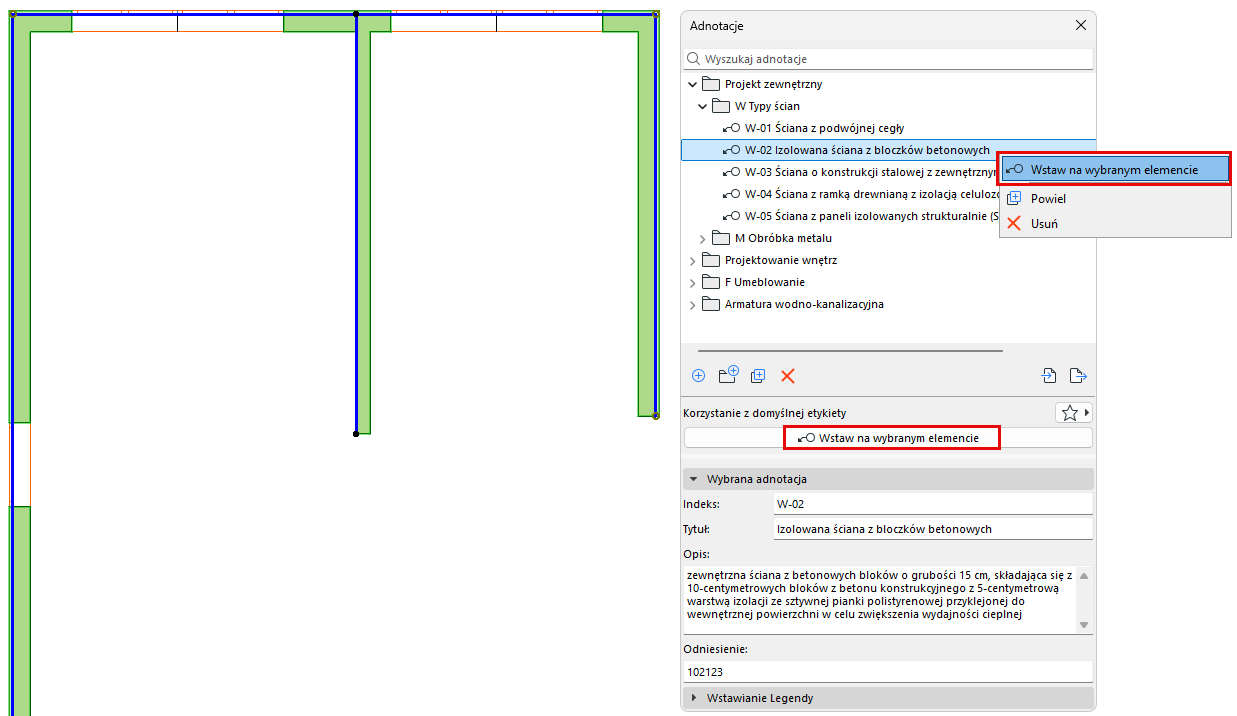Expand the Armatura wodno-kanalizacyjna folder
The width and height of the screenshot is (1237, 716).
(693, 304)
